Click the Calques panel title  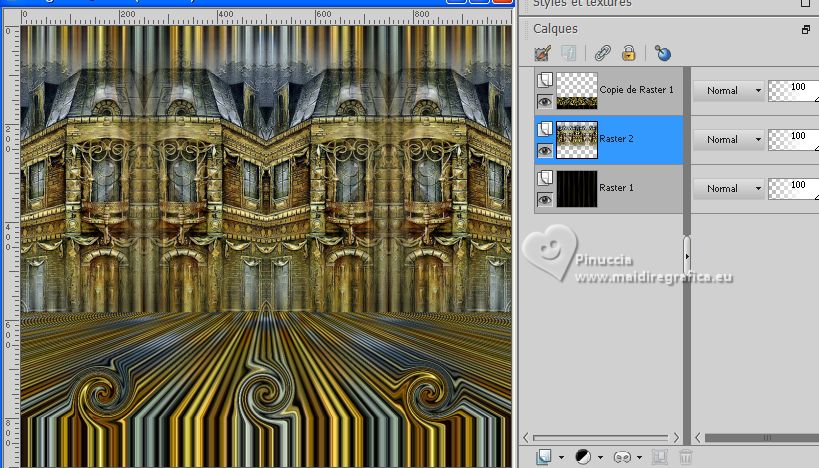[555, 29]
